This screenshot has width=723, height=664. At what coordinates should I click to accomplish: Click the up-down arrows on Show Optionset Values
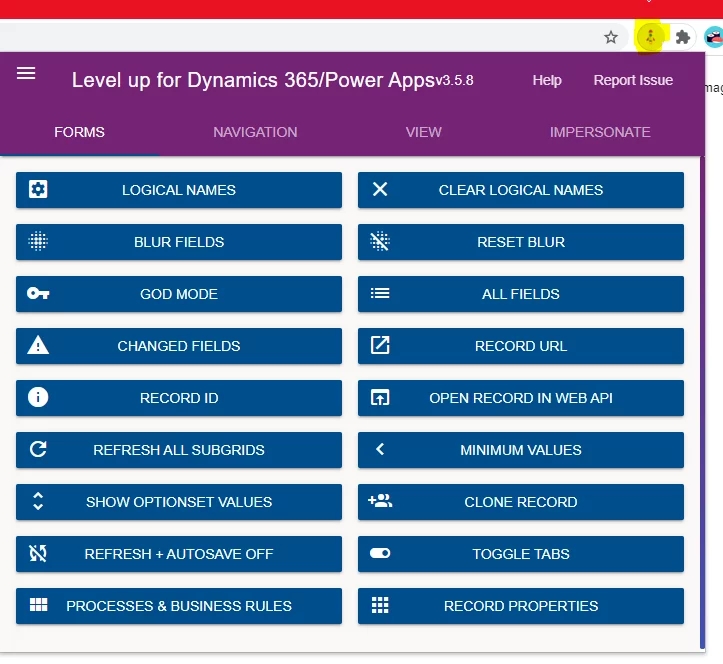(38, 501)
